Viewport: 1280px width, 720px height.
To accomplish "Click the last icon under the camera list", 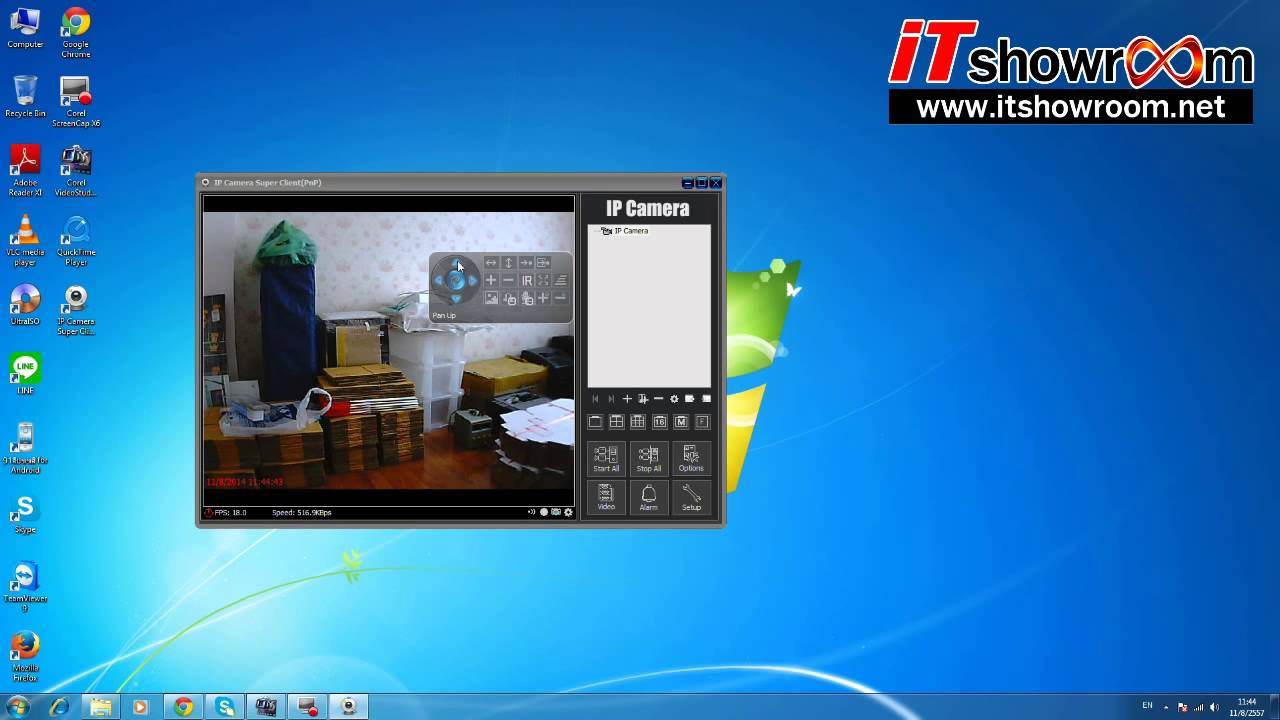I will 706,399.
